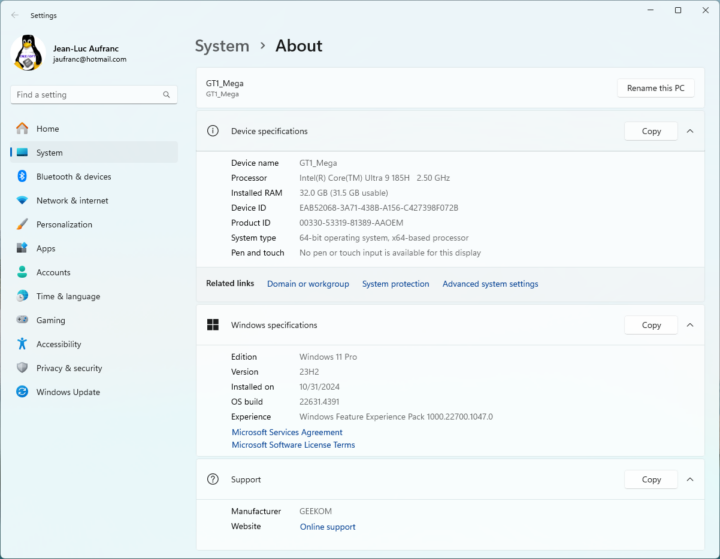Screen dimensions: 720x559
Task: Go to Accessibility settings
Action: coord(94,344)
